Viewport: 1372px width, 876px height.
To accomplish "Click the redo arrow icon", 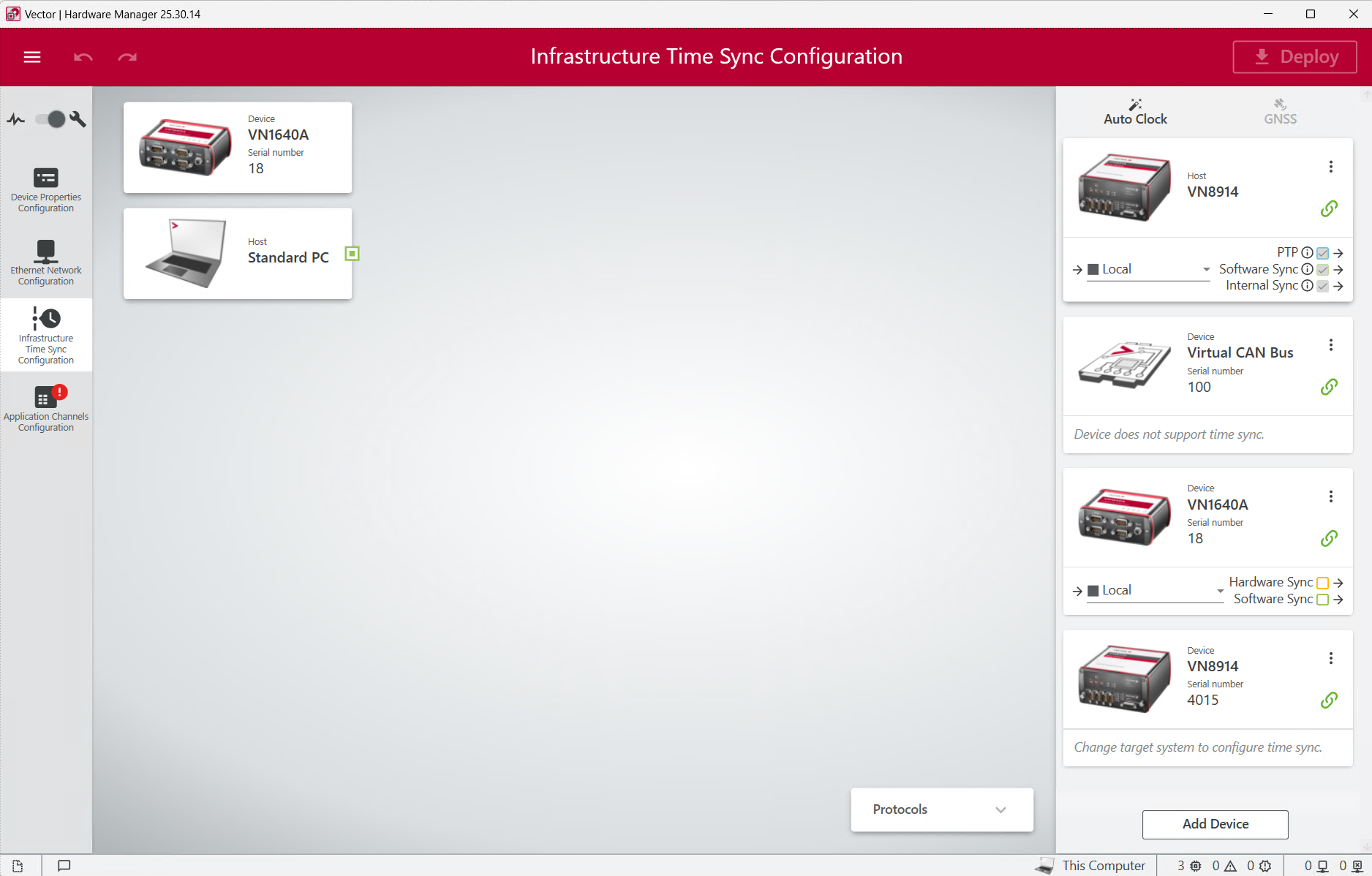I will point(127,57).
